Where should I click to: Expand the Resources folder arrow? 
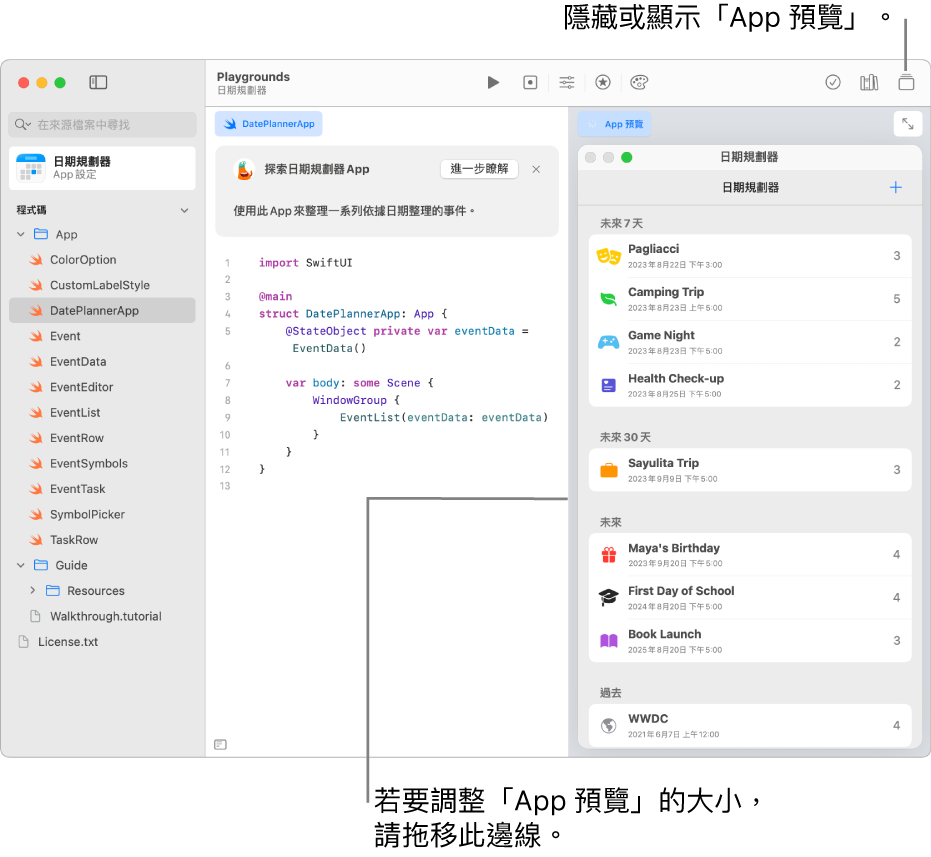pyautogui.click(x=33, y=590)
